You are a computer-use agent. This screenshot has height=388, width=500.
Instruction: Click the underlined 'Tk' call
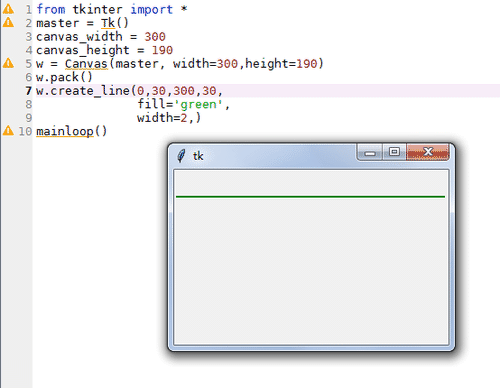click(108, 23)
